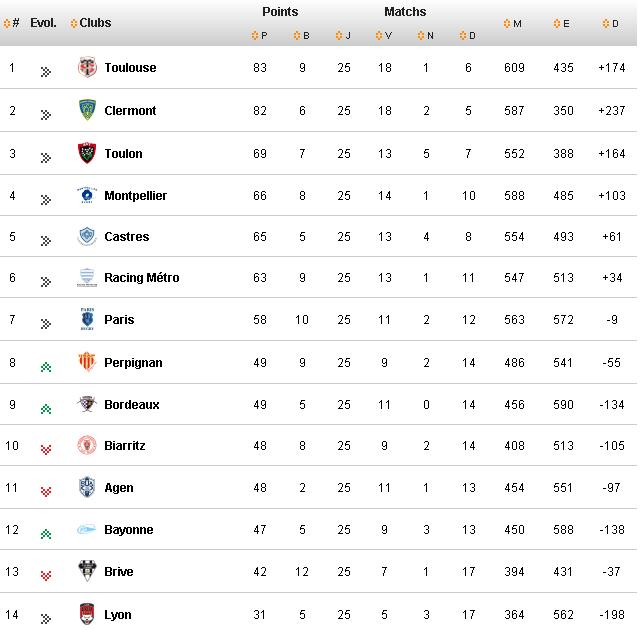The image size is (642, 630).
Task: Open the Racing Métro club link
Action: (x=141, y=278)
